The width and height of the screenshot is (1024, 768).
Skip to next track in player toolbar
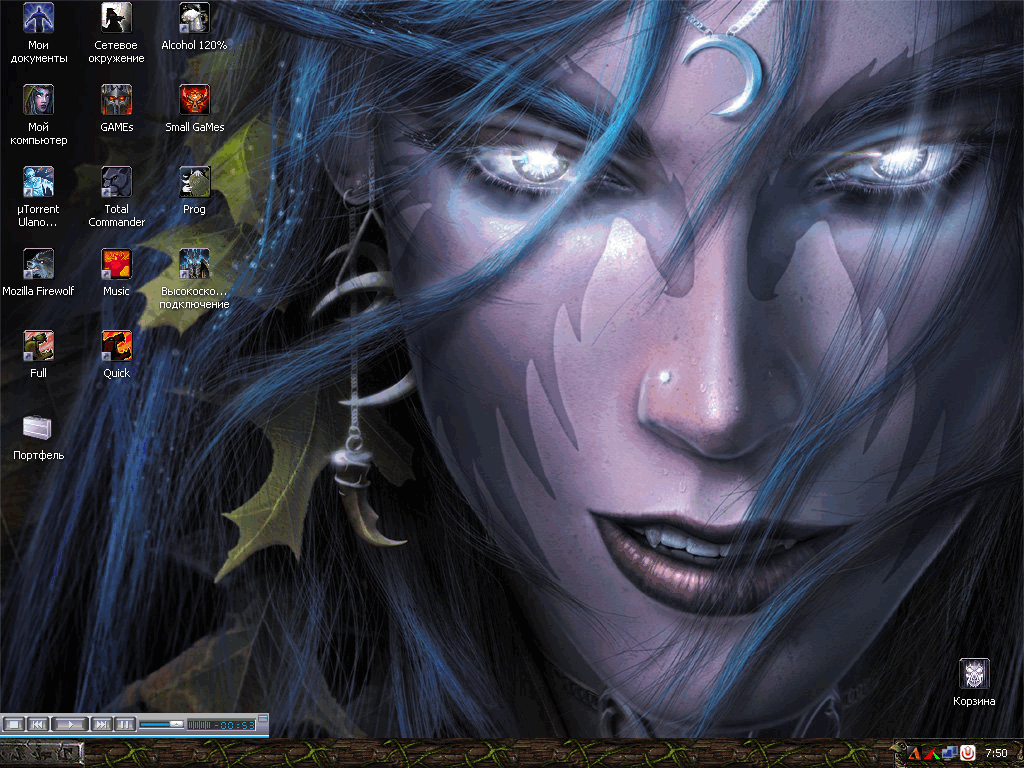tap(102, 724)
